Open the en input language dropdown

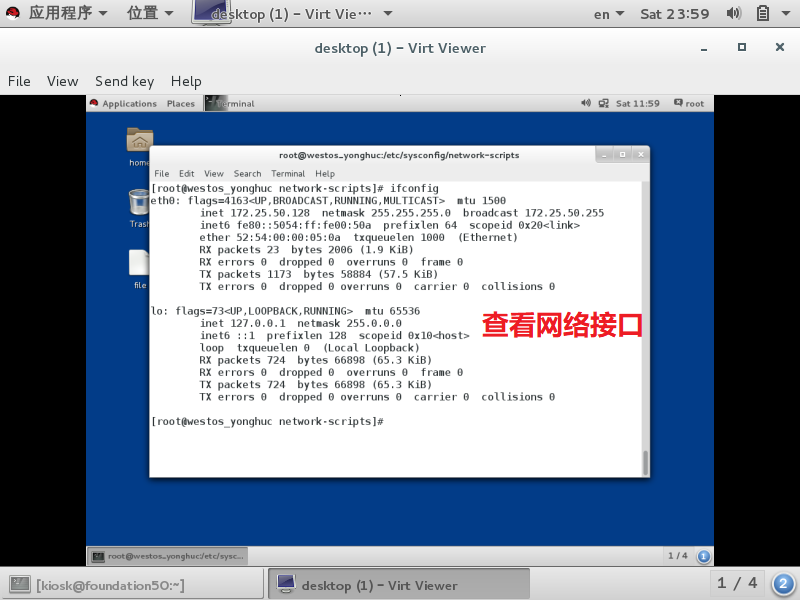pyautogui.click(x=609, y=14)
